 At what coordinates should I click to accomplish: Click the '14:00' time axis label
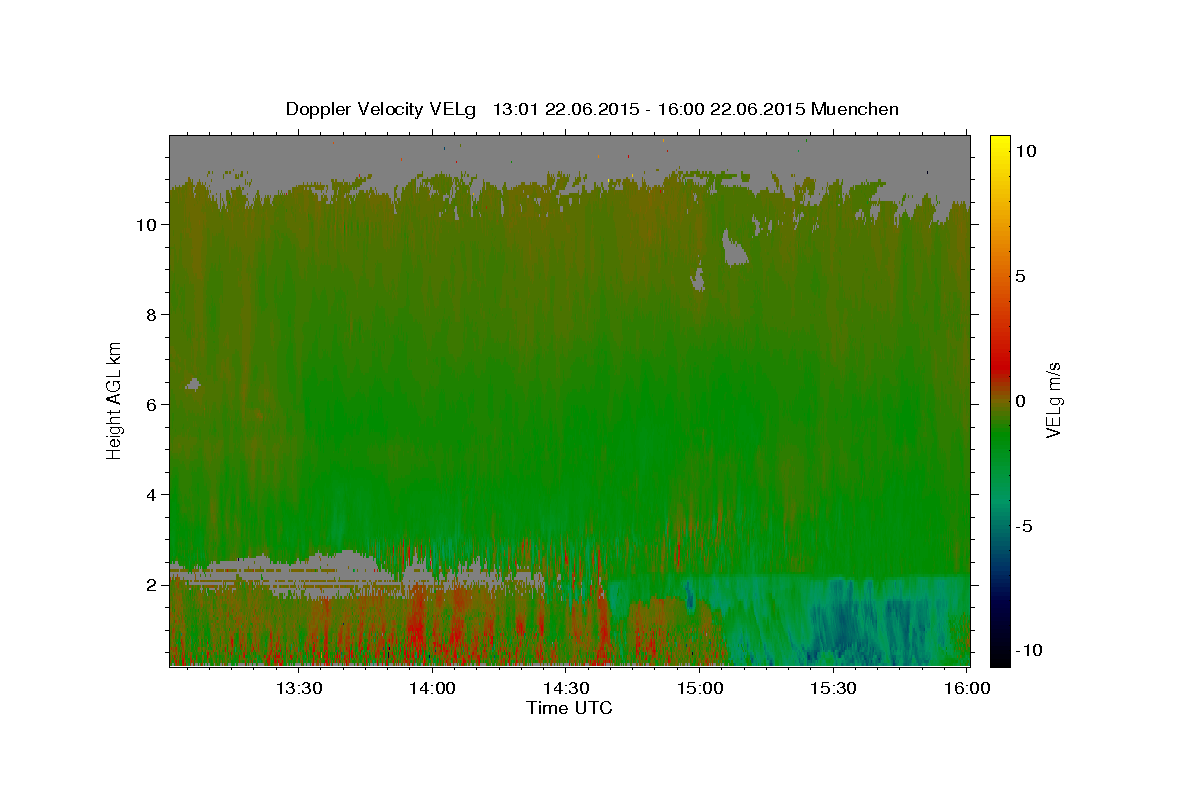pyautogui.click(x=432, y=688)
